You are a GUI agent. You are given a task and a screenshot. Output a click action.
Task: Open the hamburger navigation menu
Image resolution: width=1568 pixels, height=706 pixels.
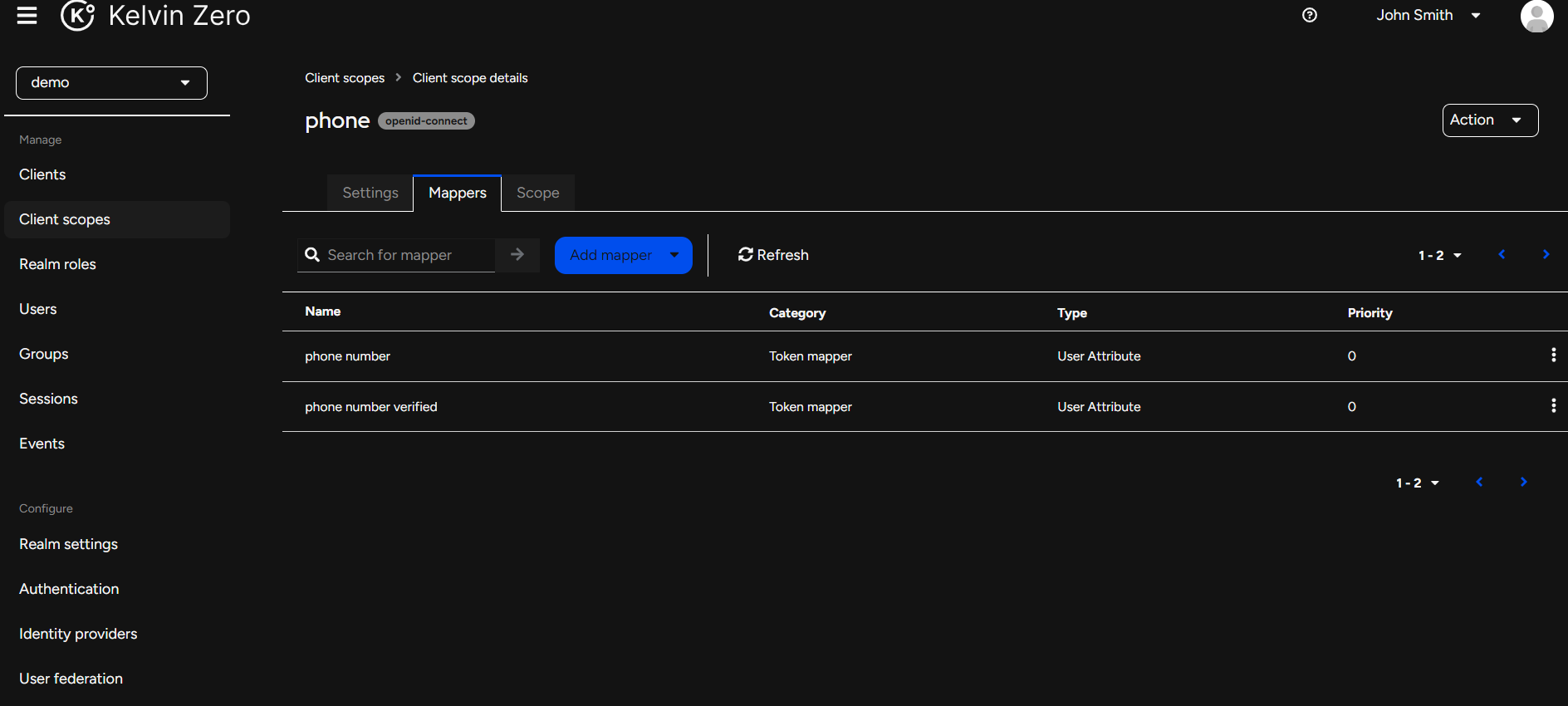27,16
